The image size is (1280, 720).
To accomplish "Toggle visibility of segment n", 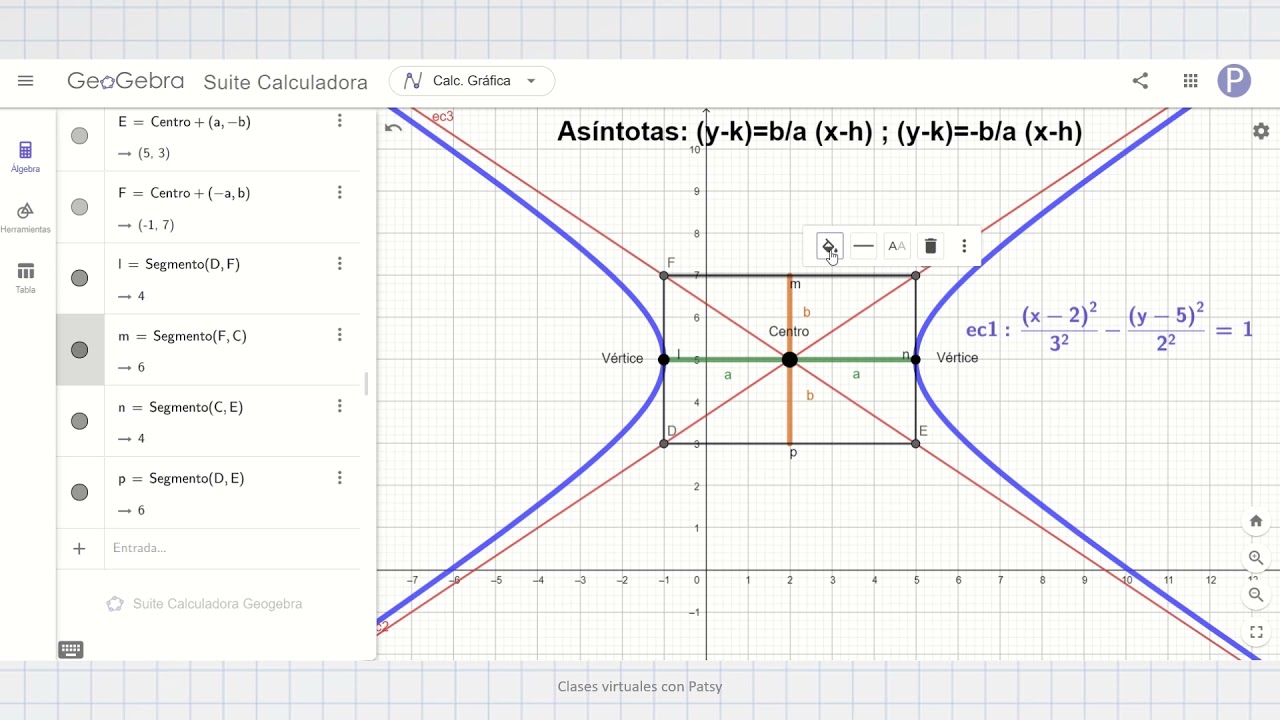I will tap(80, 421).
